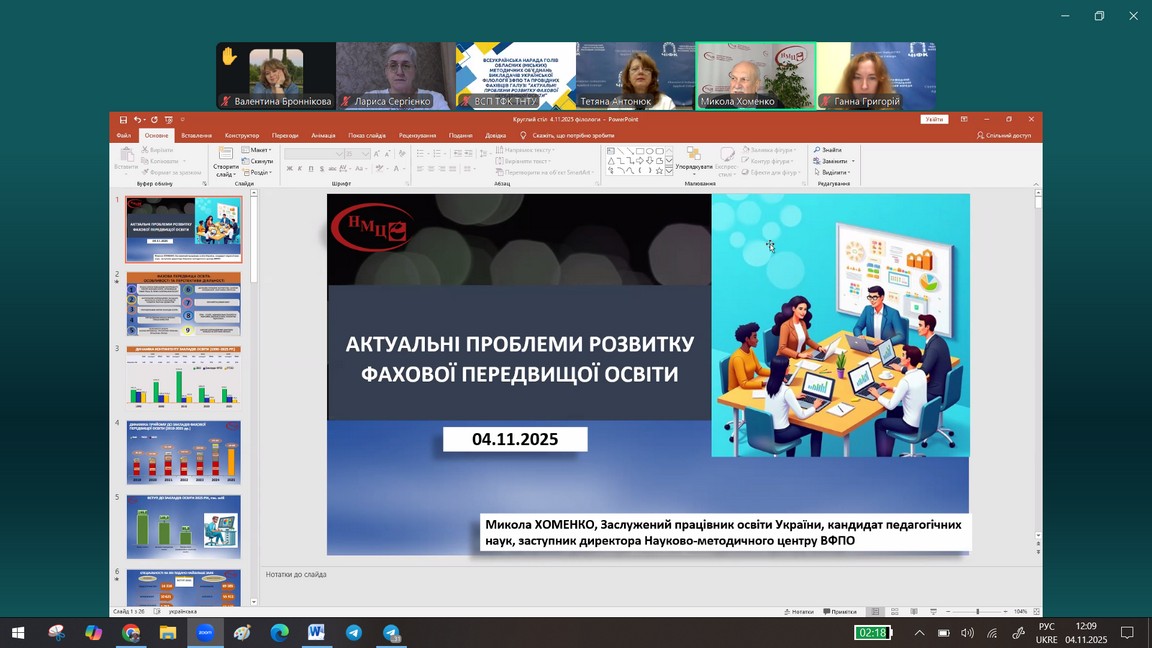
Task: Click the Find (Знайти) magnifier icon
Action: coord(817,150)
